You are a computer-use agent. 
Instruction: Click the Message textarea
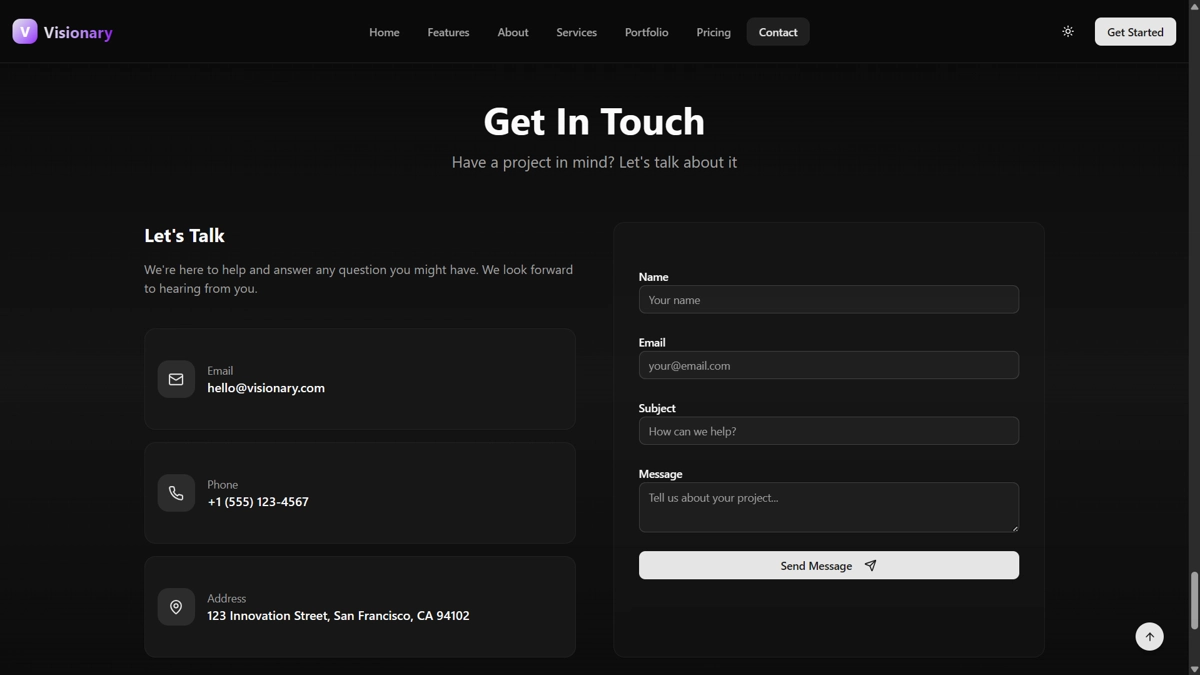point(828,507)
